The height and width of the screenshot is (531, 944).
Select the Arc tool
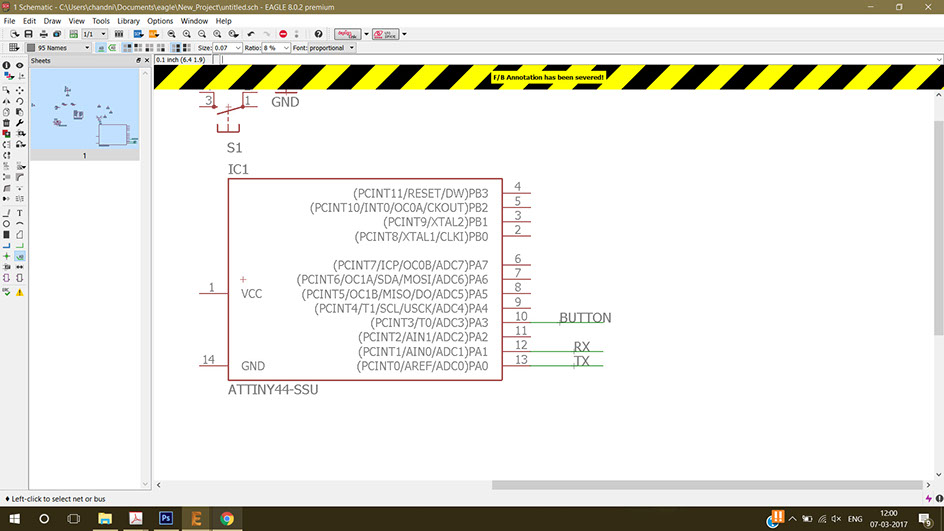(x=20, y=224)
